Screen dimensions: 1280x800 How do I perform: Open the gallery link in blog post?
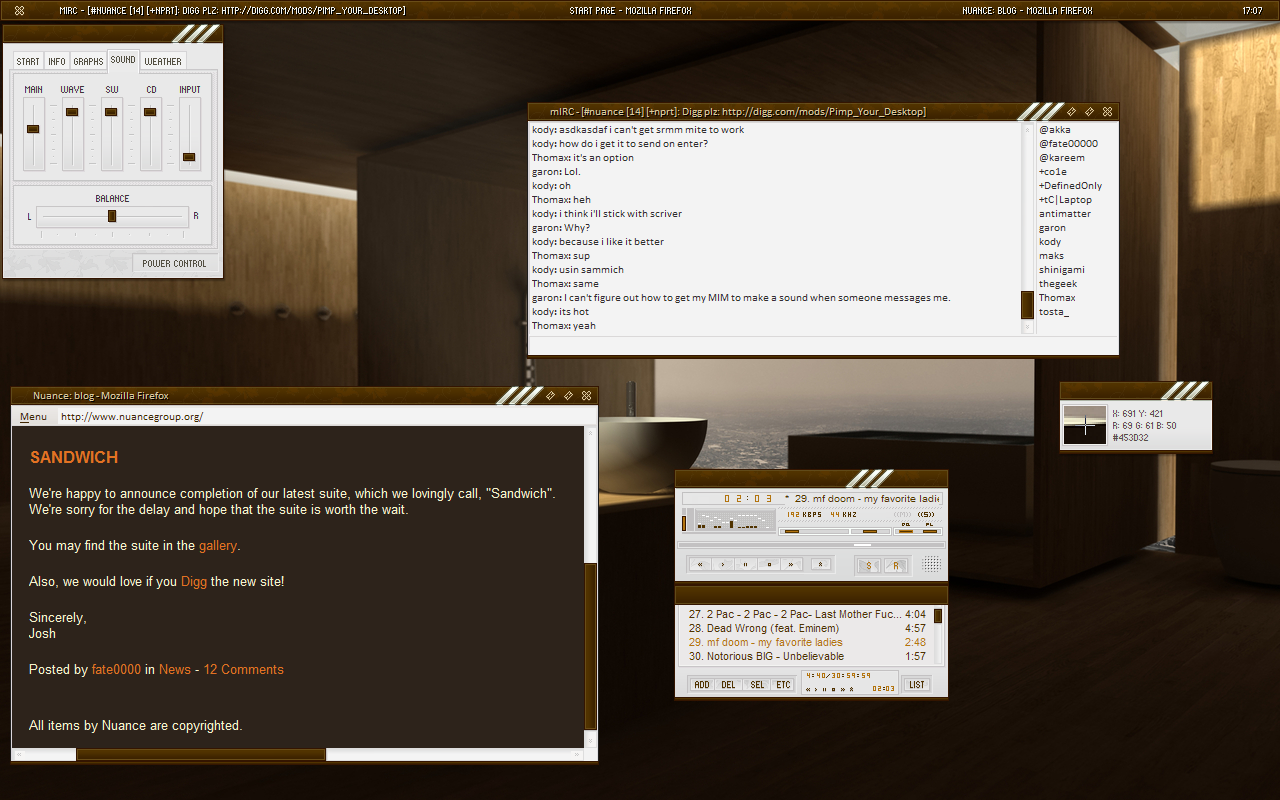(x=218, y=546)
